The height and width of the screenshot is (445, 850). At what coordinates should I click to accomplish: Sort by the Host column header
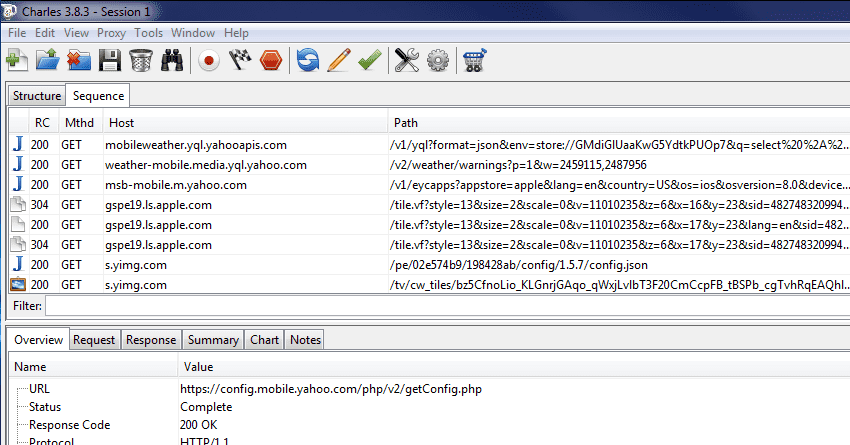click(245, 123)
